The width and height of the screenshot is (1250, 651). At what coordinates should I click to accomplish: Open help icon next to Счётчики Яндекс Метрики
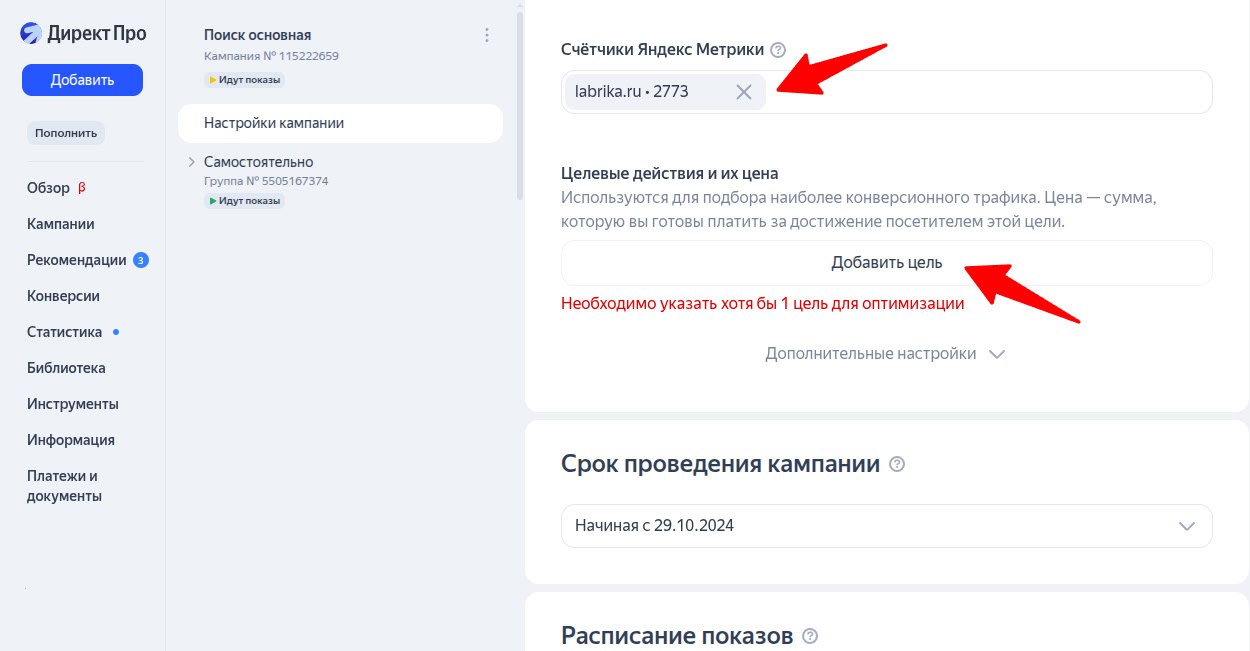779,50
